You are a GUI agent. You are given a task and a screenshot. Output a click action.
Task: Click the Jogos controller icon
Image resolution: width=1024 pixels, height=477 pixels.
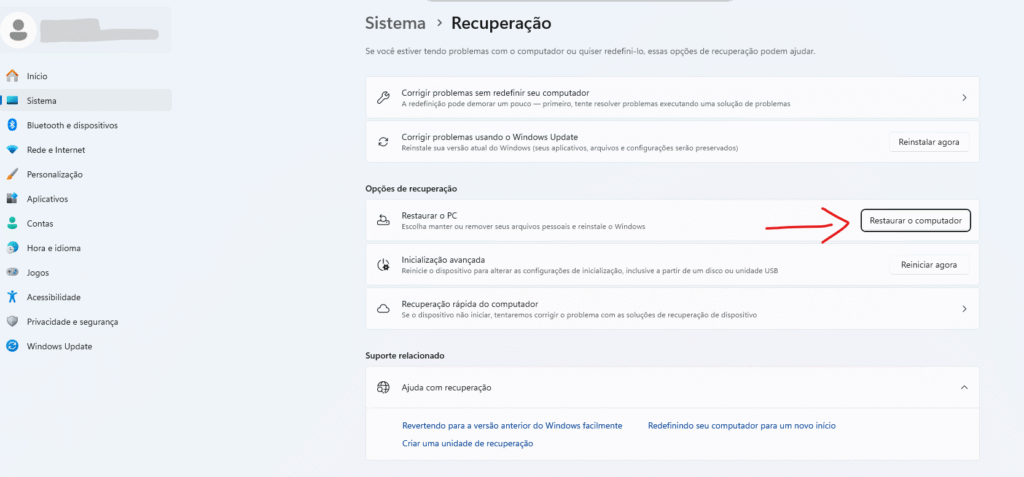click(12, 272)
